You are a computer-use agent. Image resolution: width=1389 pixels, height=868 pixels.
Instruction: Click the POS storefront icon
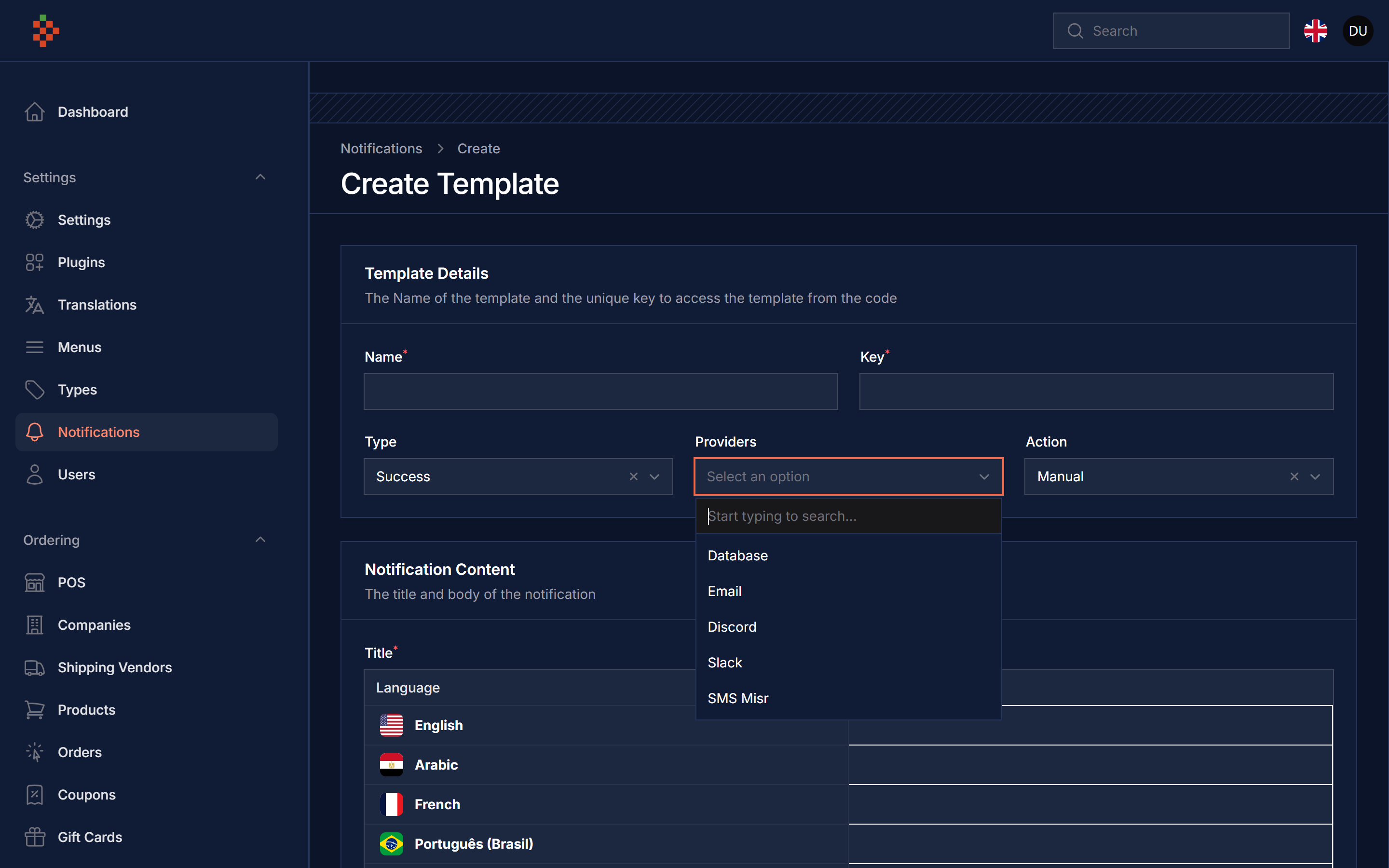tap(34, 583)
